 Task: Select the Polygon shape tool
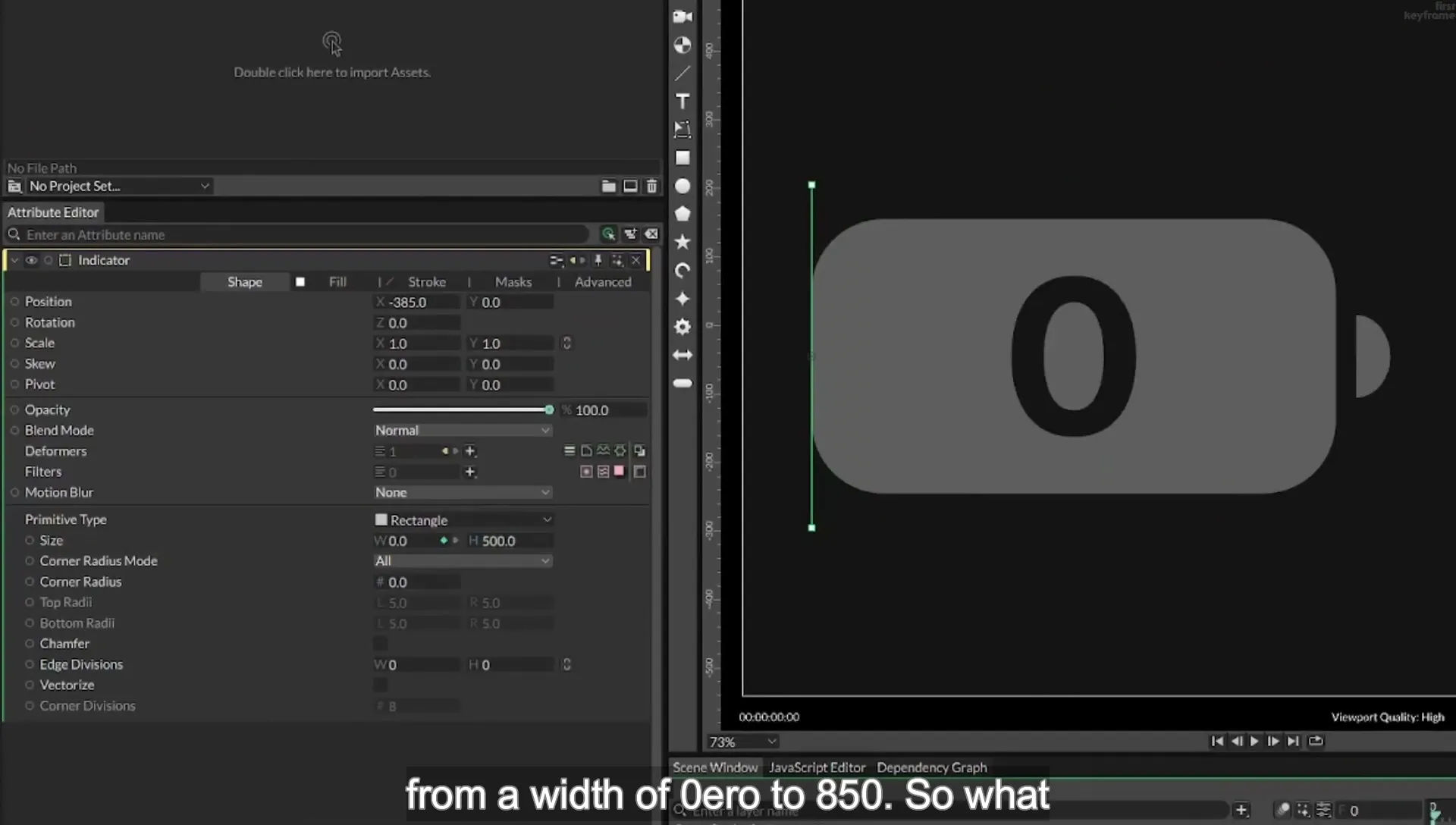(682, 214)
